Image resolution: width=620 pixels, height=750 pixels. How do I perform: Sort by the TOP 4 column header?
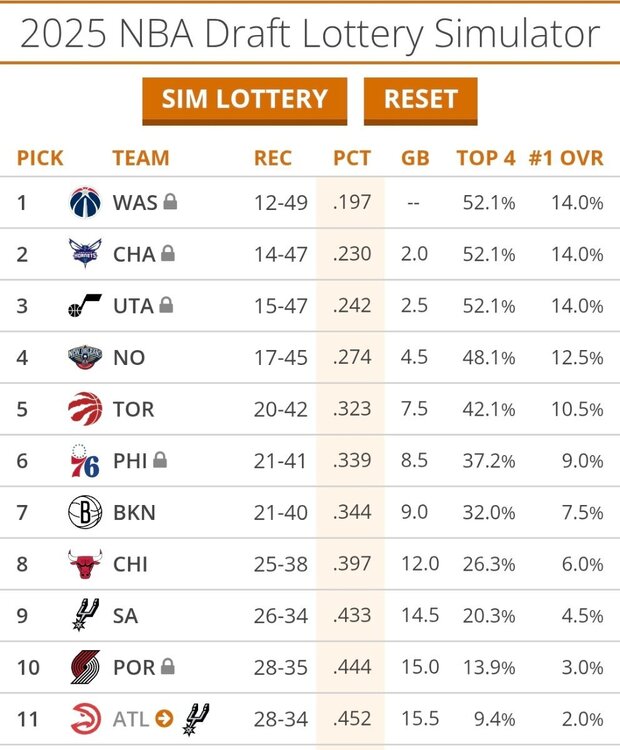click(486, 158)
